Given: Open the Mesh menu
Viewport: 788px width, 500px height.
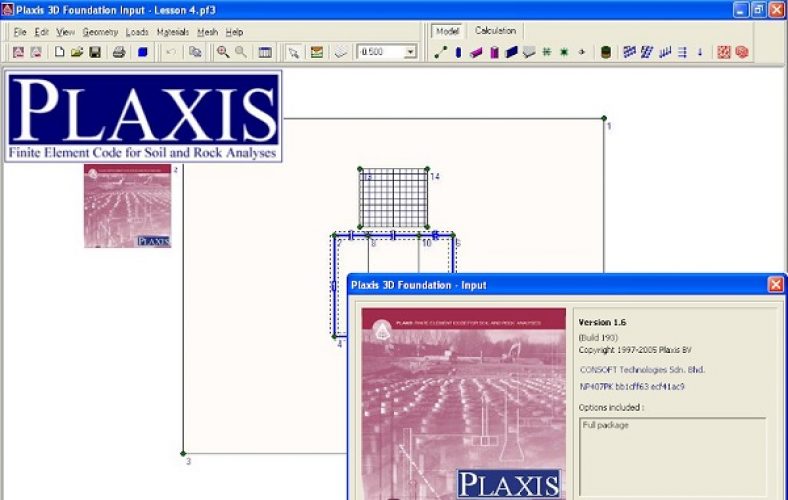Looking at the screenshot, I should click(x=207, y=32).
